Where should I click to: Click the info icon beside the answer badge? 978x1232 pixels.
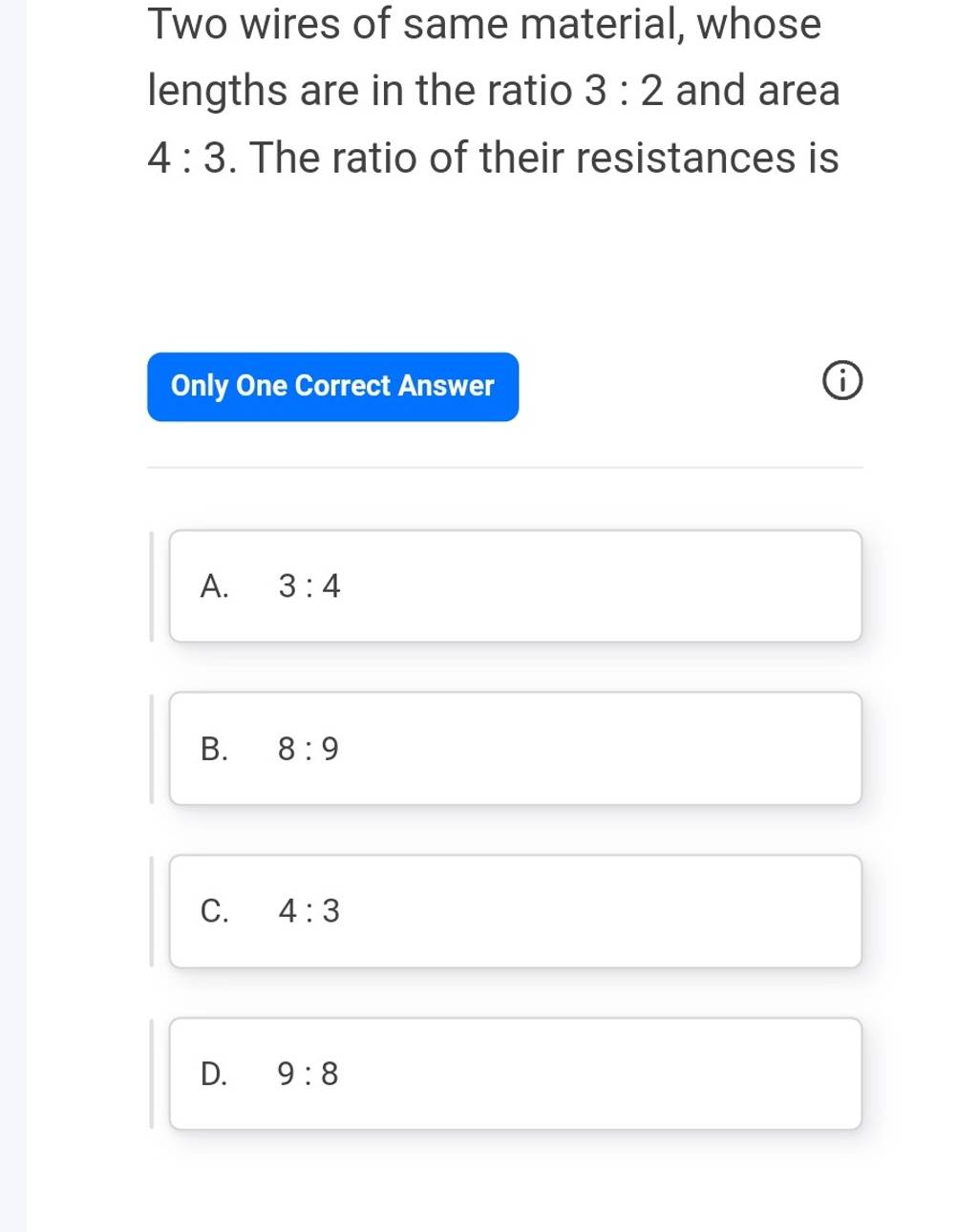pos(841,385)
